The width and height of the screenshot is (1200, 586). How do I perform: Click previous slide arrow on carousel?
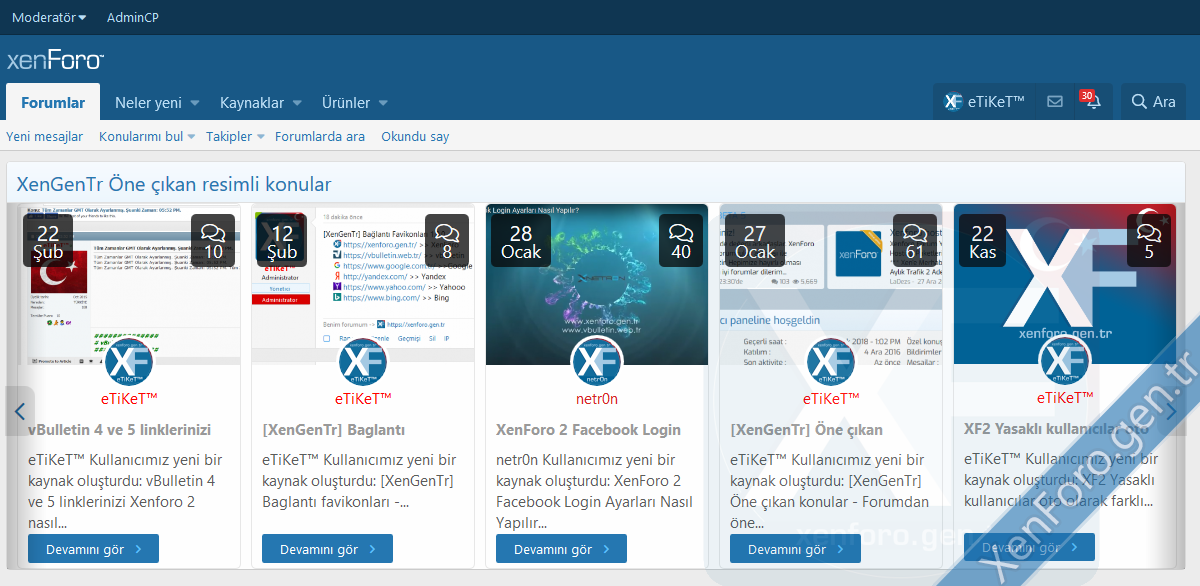pyautogui.click(x=19, y=410)
